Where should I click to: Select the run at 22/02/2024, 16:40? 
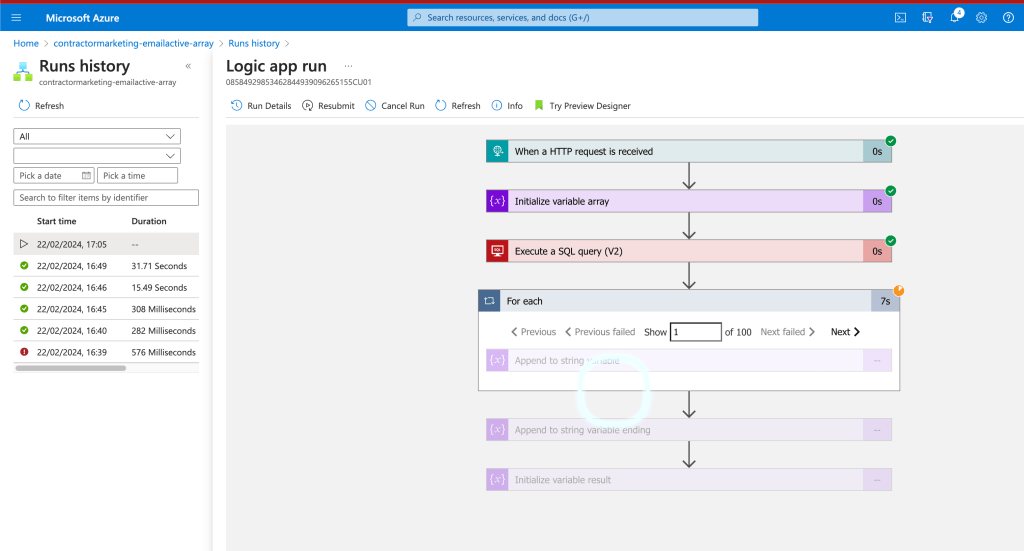[x=106, y=330]
